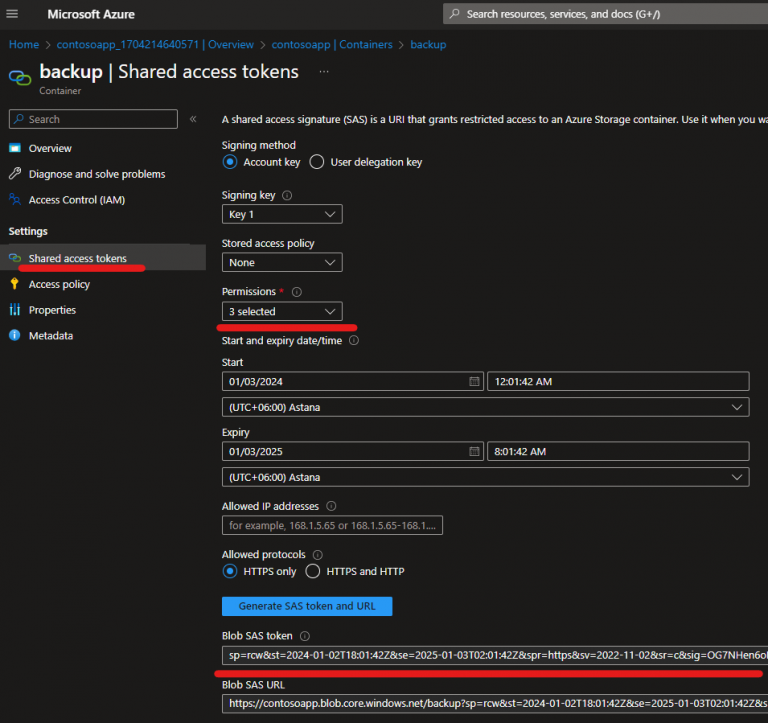Click the info icon next to Signing key
This screenshot has width=768, height=723.
coord(288,196)
